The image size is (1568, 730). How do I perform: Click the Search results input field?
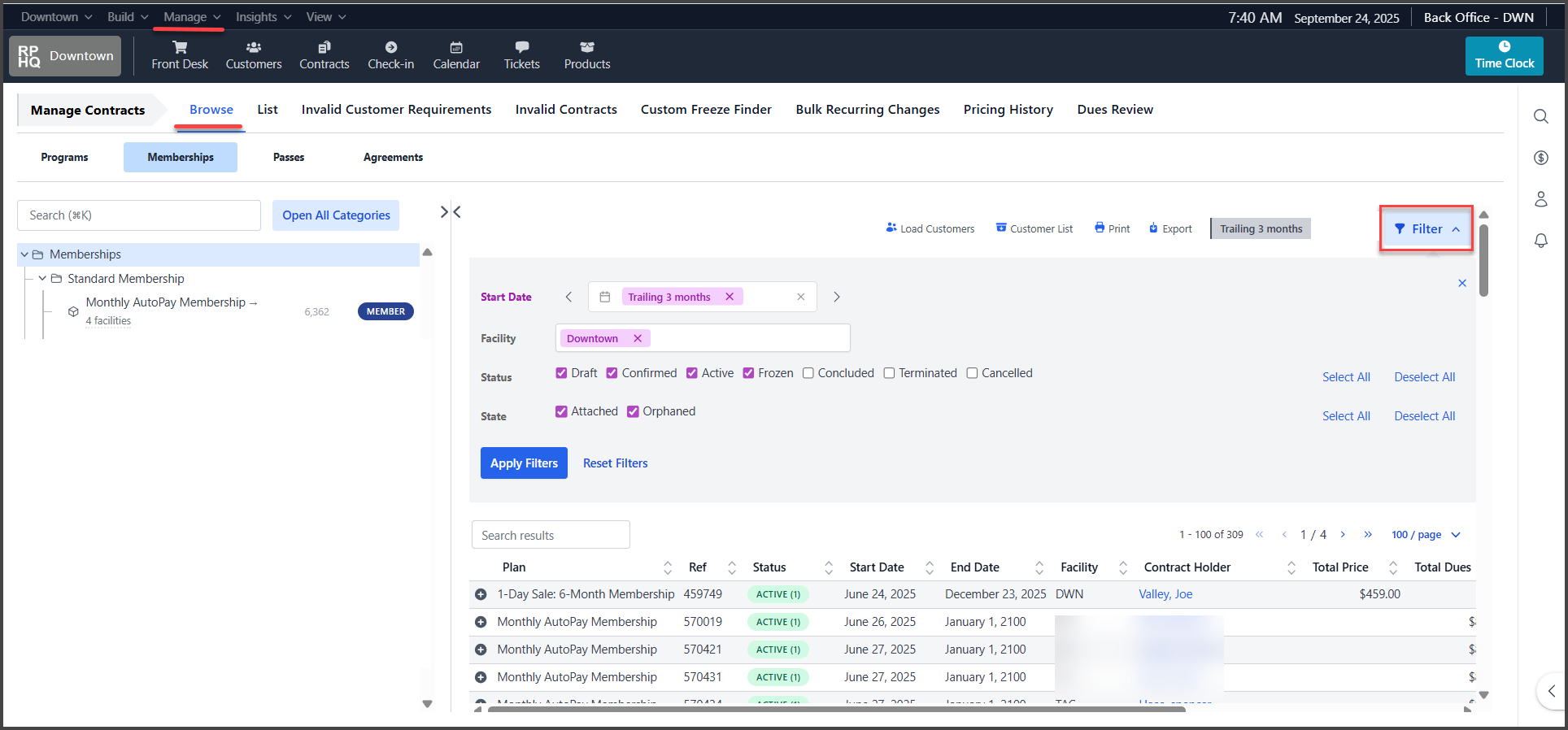(551, 535)
